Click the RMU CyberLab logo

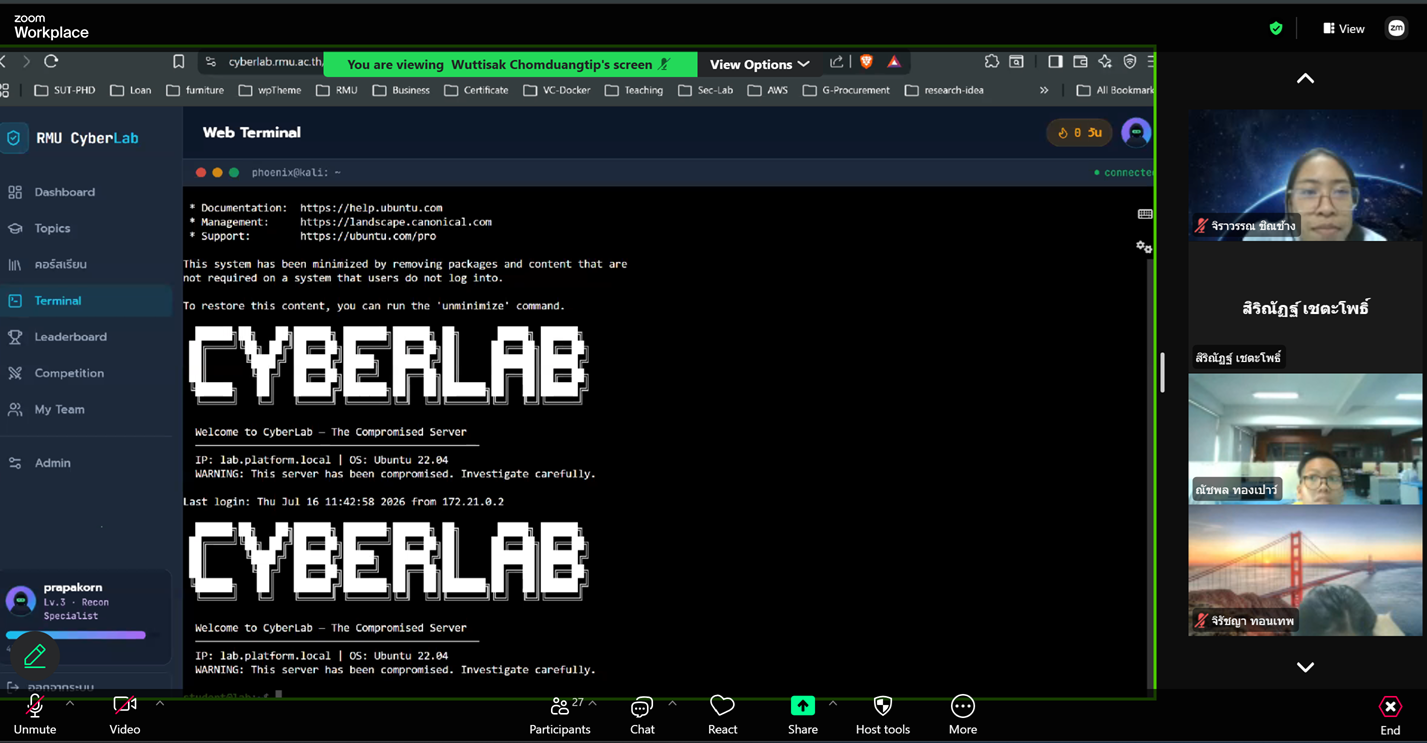click(x=72, y=138)
